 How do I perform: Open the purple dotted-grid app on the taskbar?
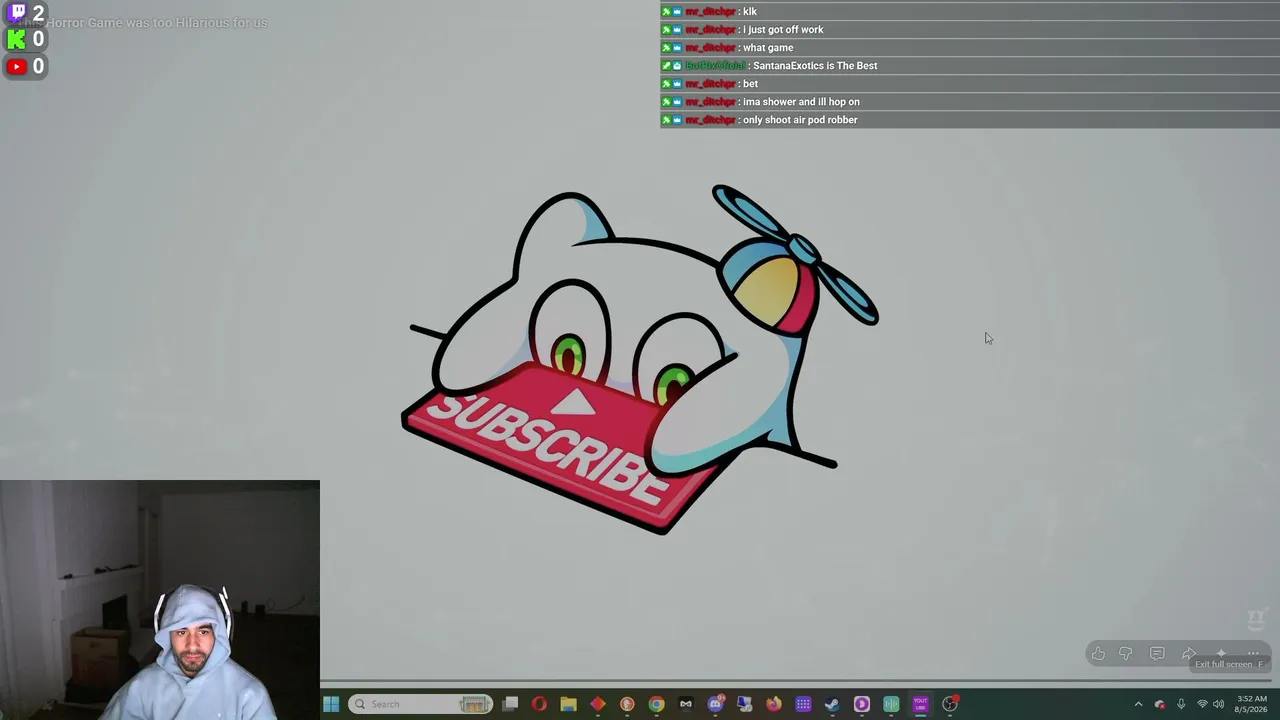(x=803, y=704)
